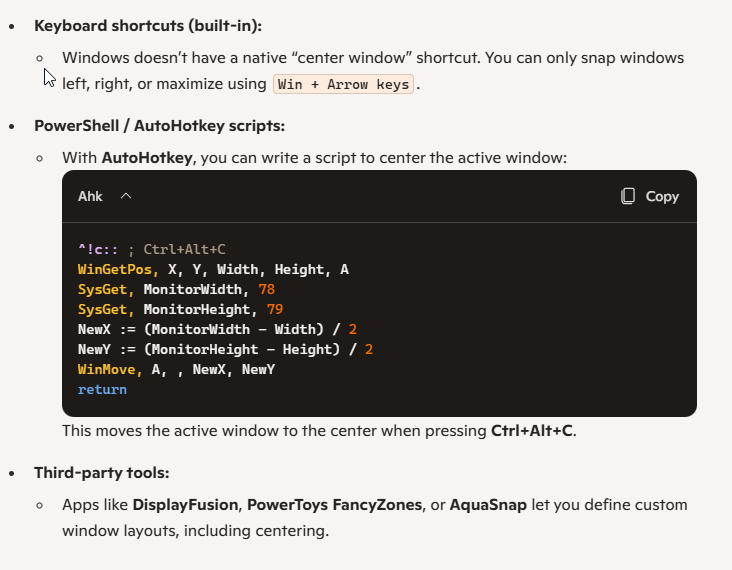Collapse the Ahk code block chevron
Image resolution: width=732 pixels, height=570 pixels.
[x=126, y=196]
